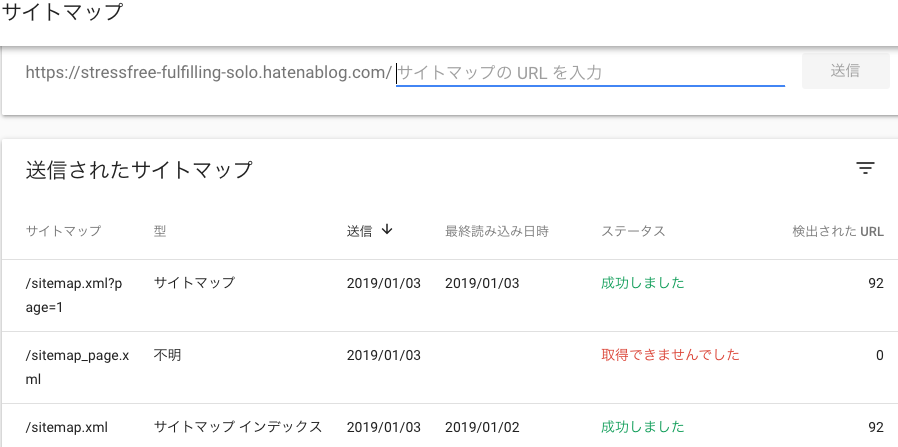Click the 送信 submit button
The width and height of the screenshot is (898, 447).
[x=845, y=71]
